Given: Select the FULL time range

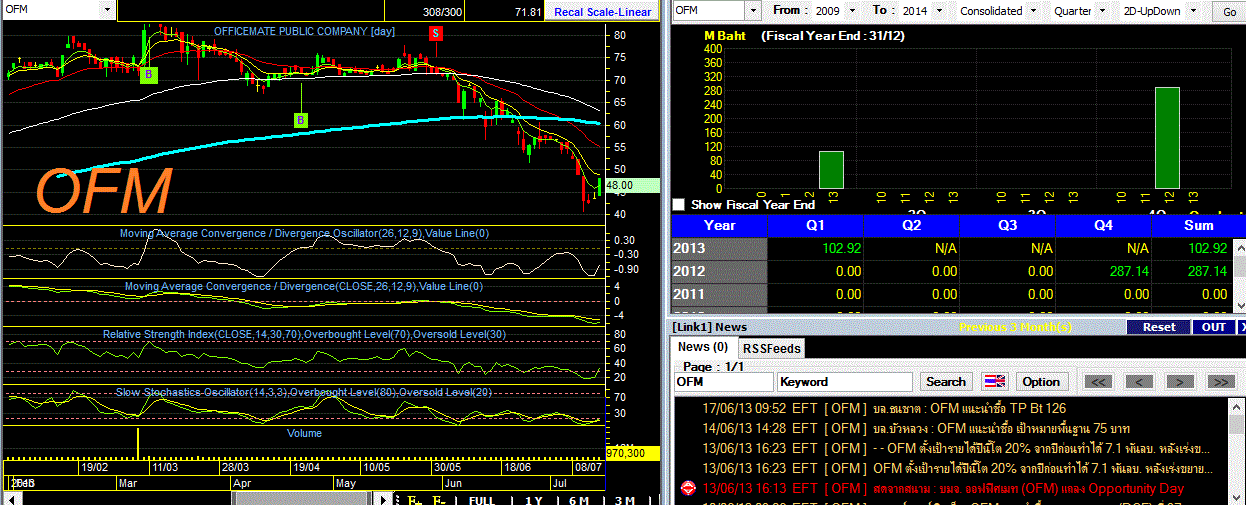Looking at the screenshot, I should click(x=481, y=500).
